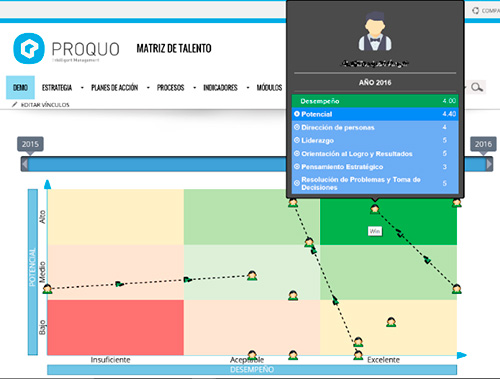Collapse the Potencial row toggle
The height and width of the screenshot is (379, 500).
297,114
